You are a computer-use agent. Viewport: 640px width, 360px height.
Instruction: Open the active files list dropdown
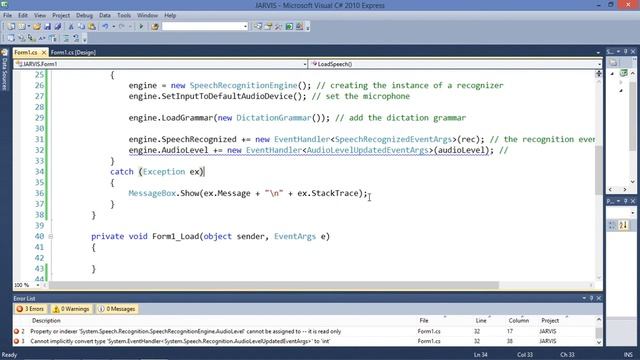(598, 53)
